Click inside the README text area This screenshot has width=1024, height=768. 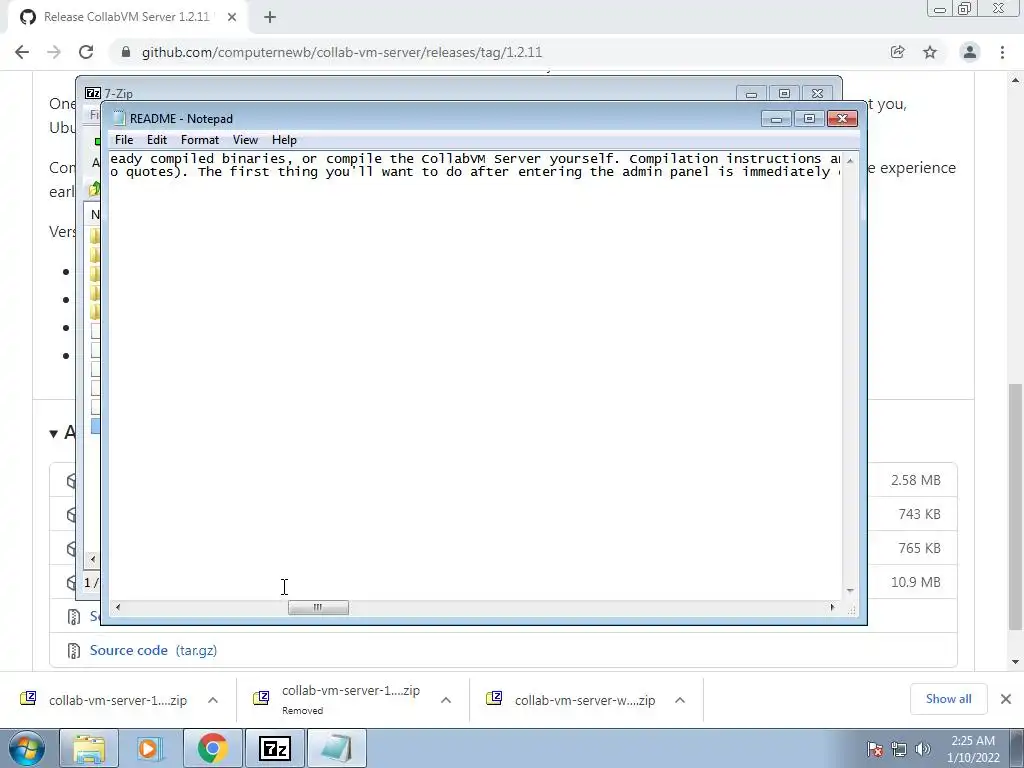coord(475,376)
